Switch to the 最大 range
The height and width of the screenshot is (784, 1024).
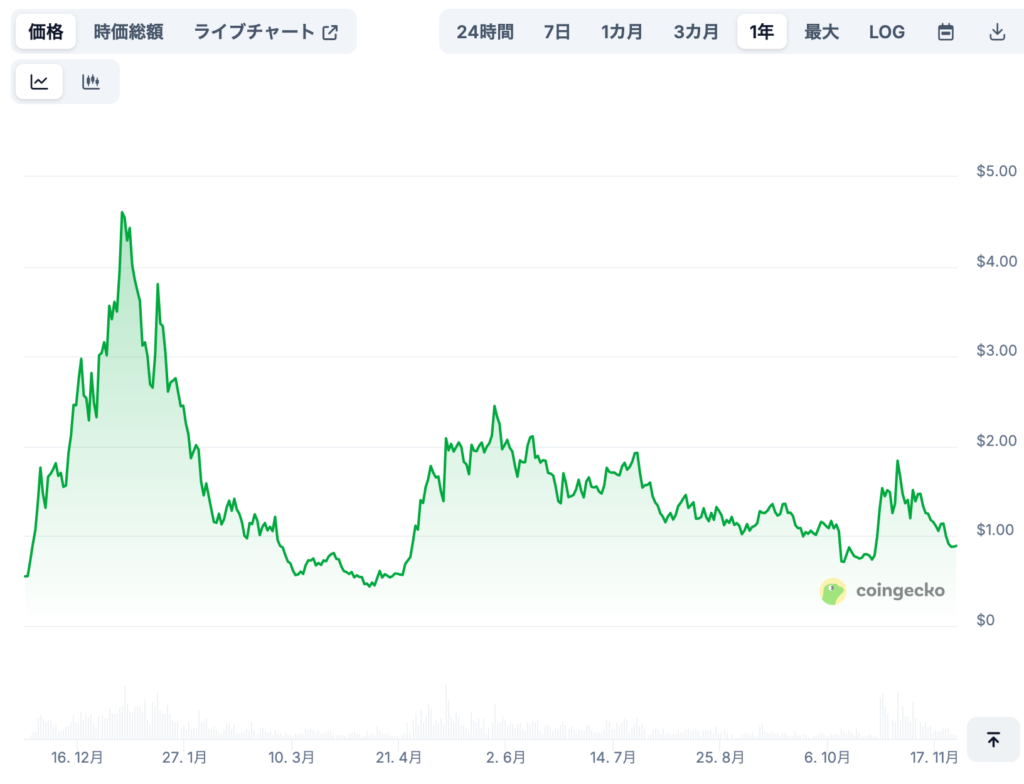[821, 31]
